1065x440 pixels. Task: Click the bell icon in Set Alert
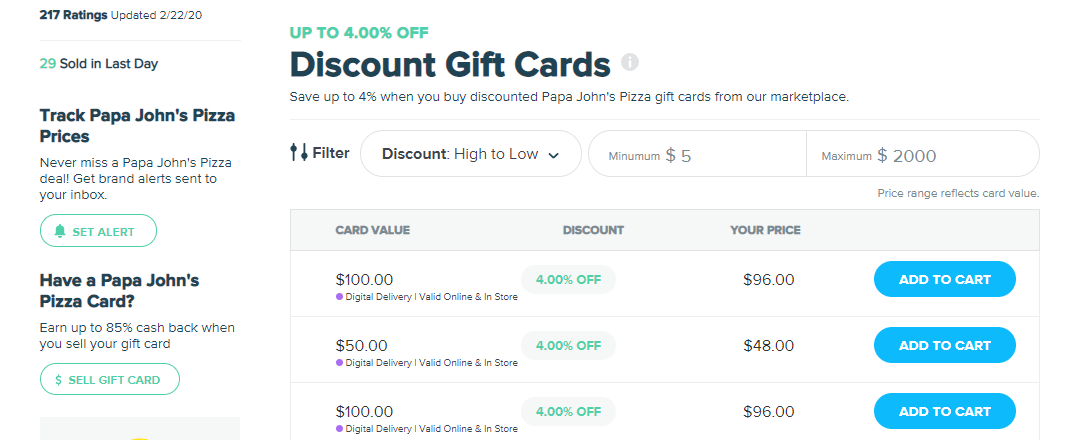click(60, 231)
